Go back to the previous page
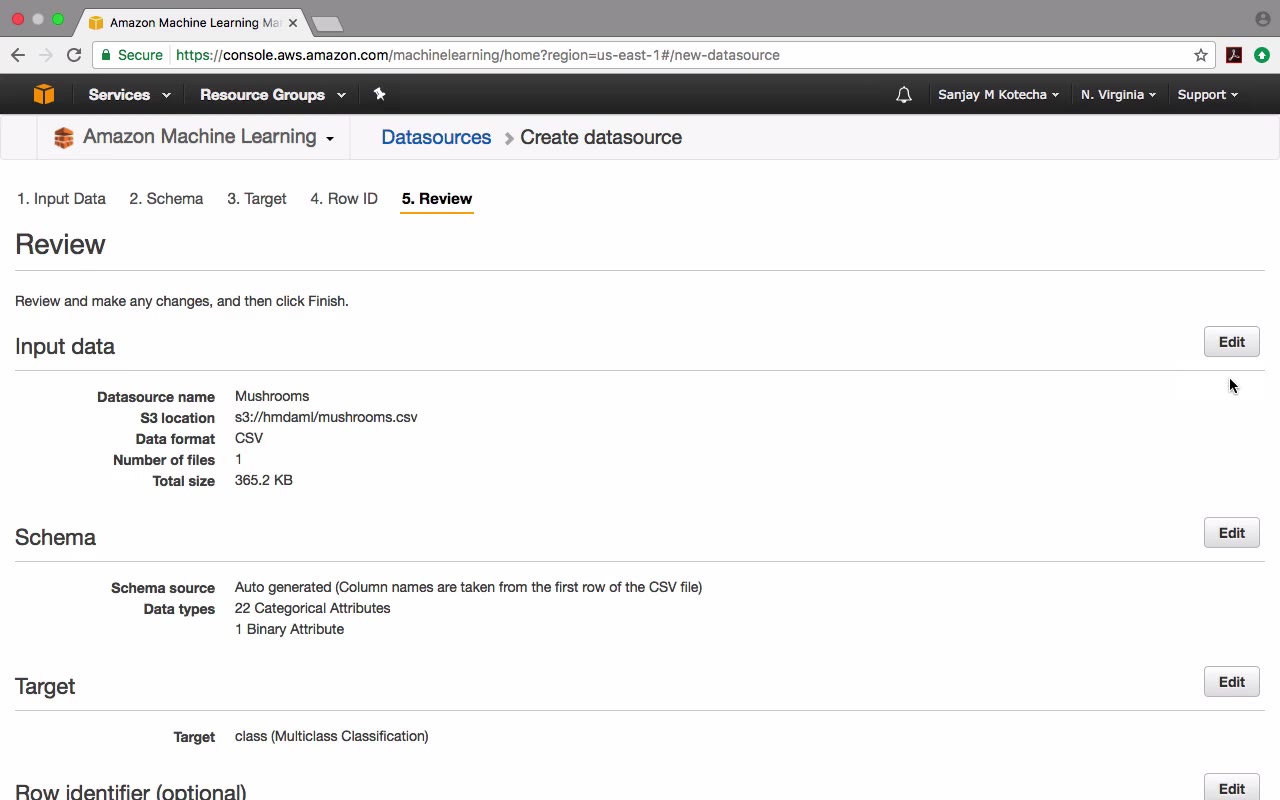Viewport: 1280px width, 800px height. point(18,55)
